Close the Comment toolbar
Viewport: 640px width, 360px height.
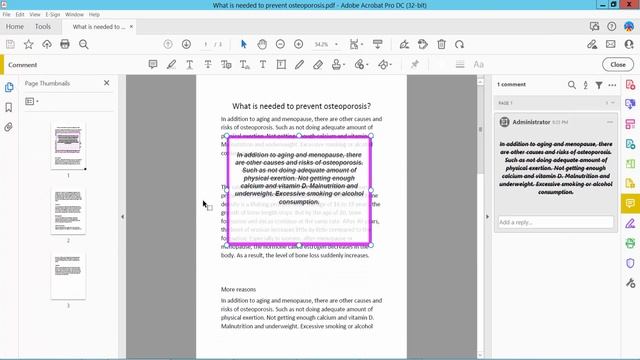(618, 64)
